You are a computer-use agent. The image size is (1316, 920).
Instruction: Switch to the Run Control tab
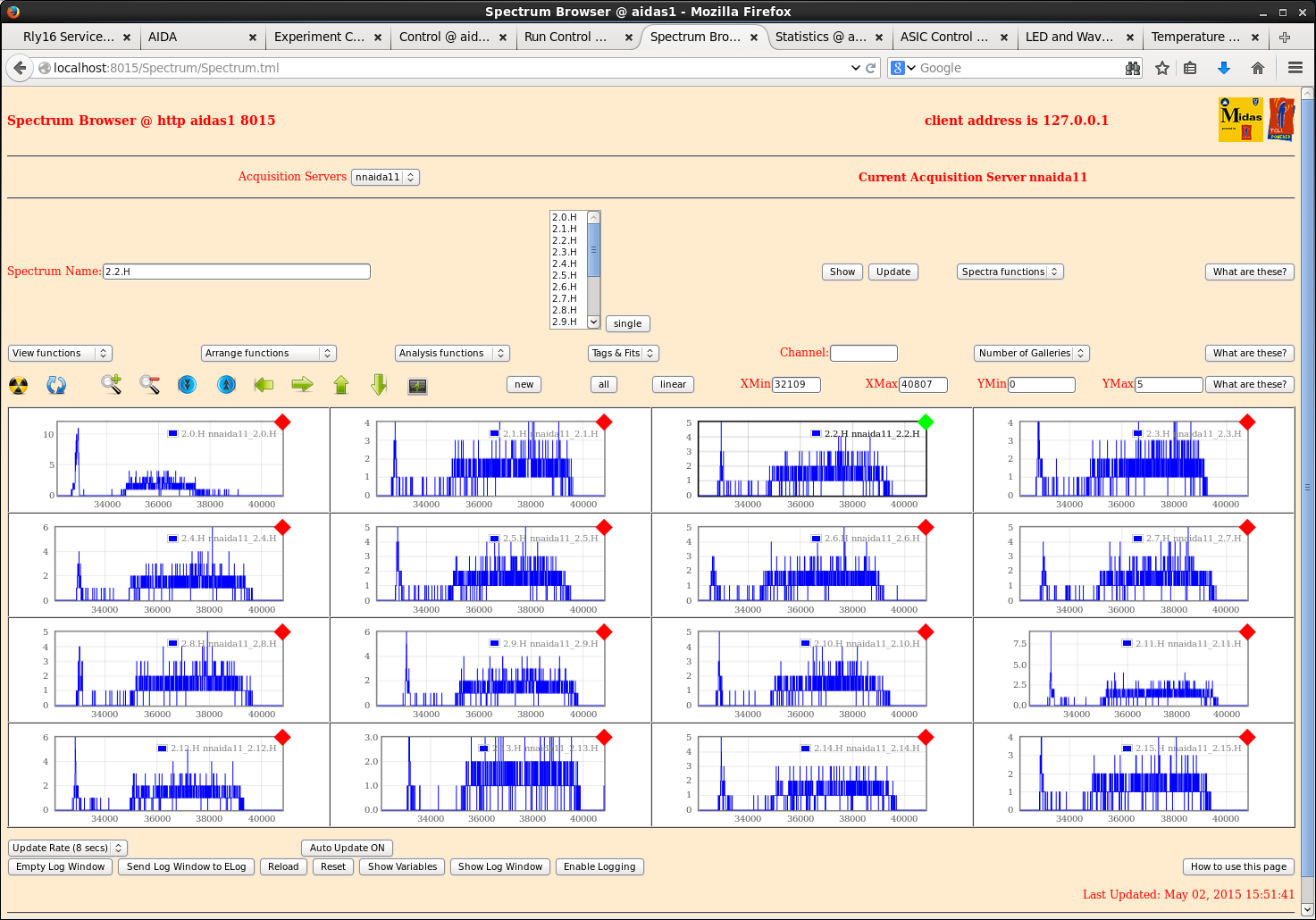(566, 37)
